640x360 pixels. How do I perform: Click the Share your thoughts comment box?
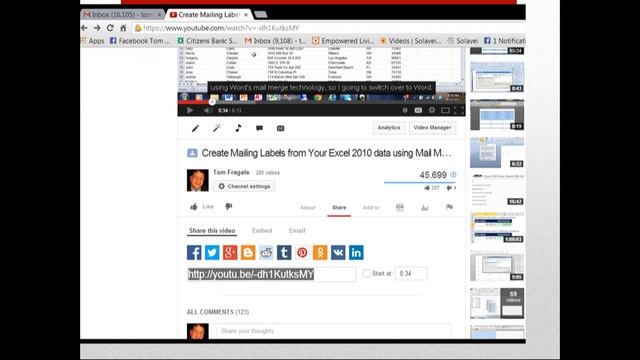click(x=334, y=331)
